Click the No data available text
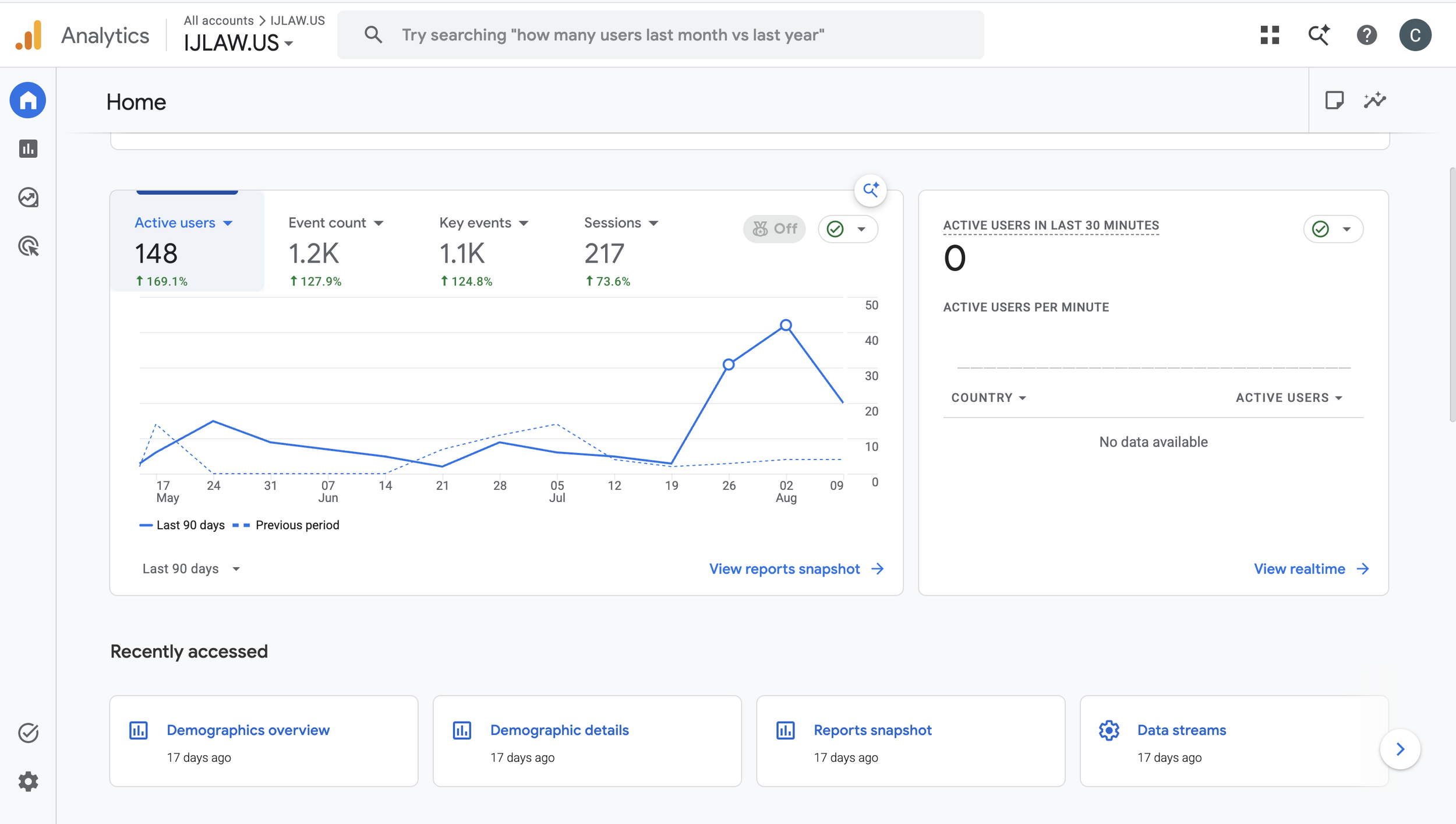This screenshot has height=824, width=1456. pyautogui.click(x=1153, y=442)
